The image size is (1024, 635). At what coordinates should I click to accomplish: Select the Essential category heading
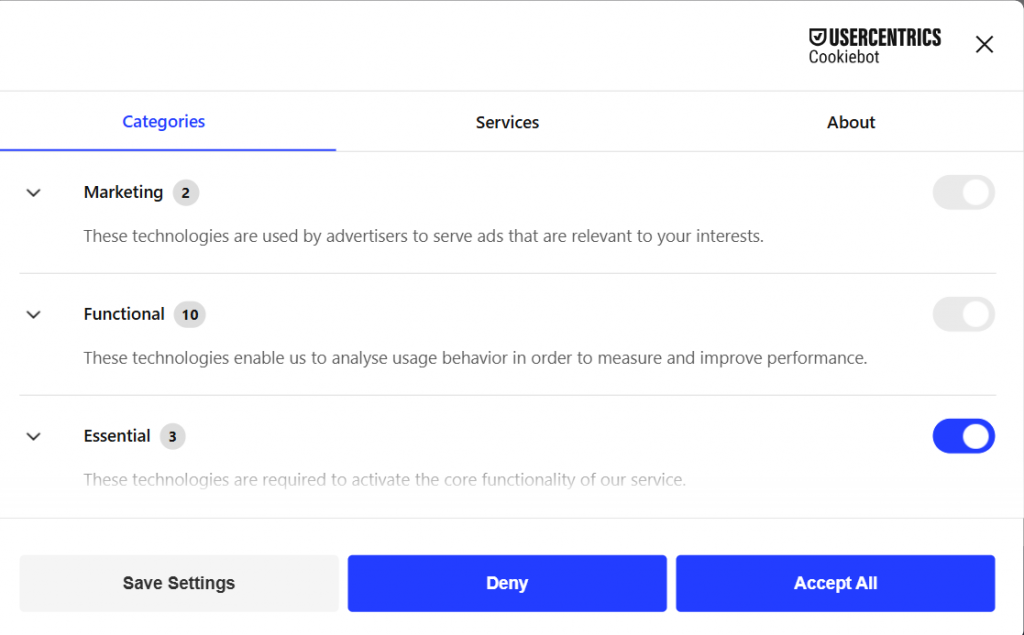[117, 436]
